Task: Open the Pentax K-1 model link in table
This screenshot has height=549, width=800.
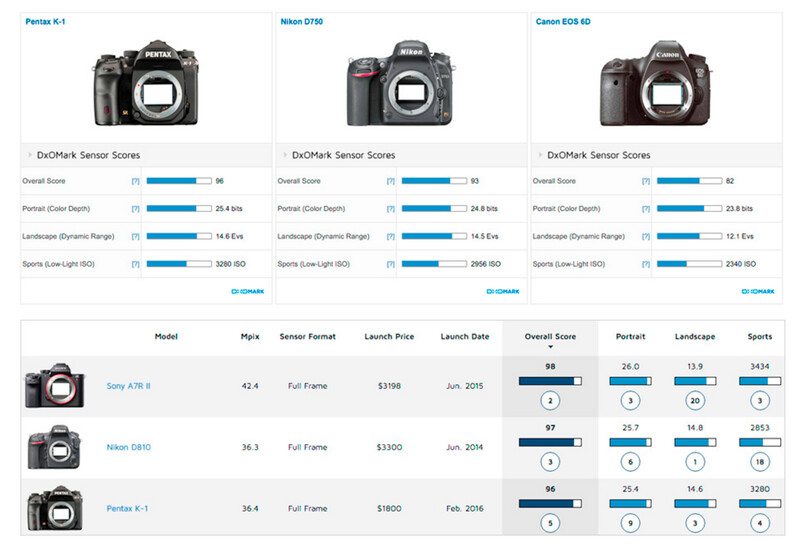Action: coord(127,508)
